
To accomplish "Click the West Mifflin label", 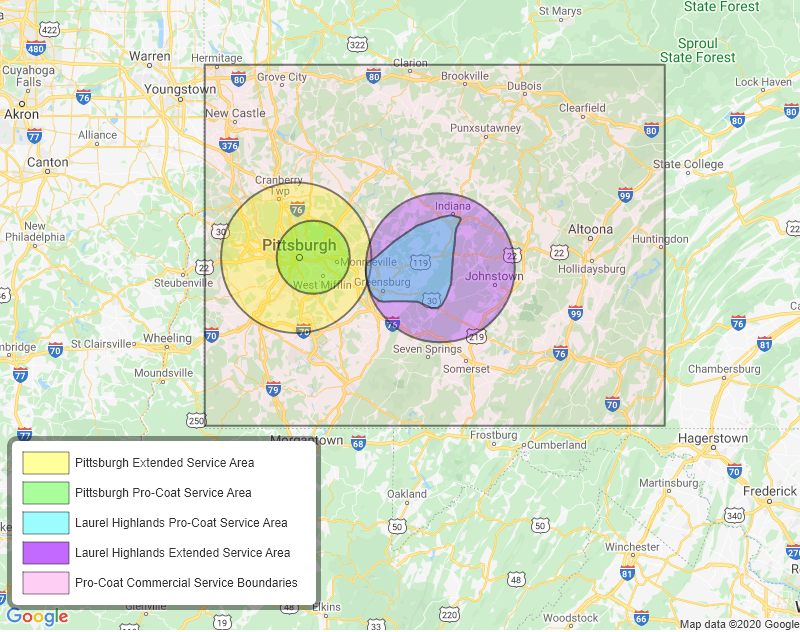I will coord(322,285).
